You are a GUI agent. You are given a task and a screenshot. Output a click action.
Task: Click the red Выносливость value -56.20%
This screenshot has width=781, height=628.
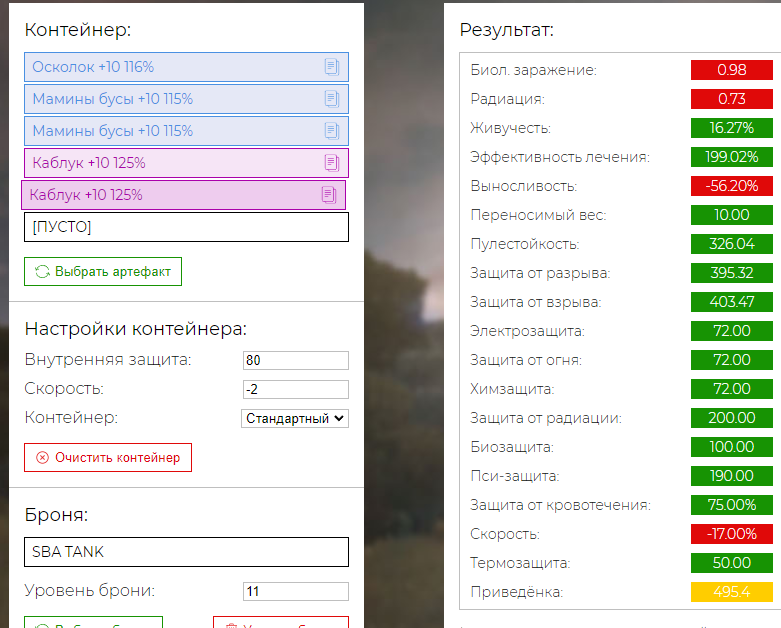tap(732, 186)
